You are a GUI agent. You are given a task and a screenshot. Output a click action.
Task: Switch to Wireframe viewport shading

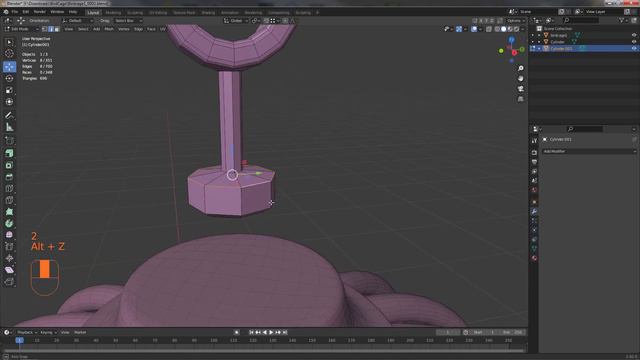[497, 29]
